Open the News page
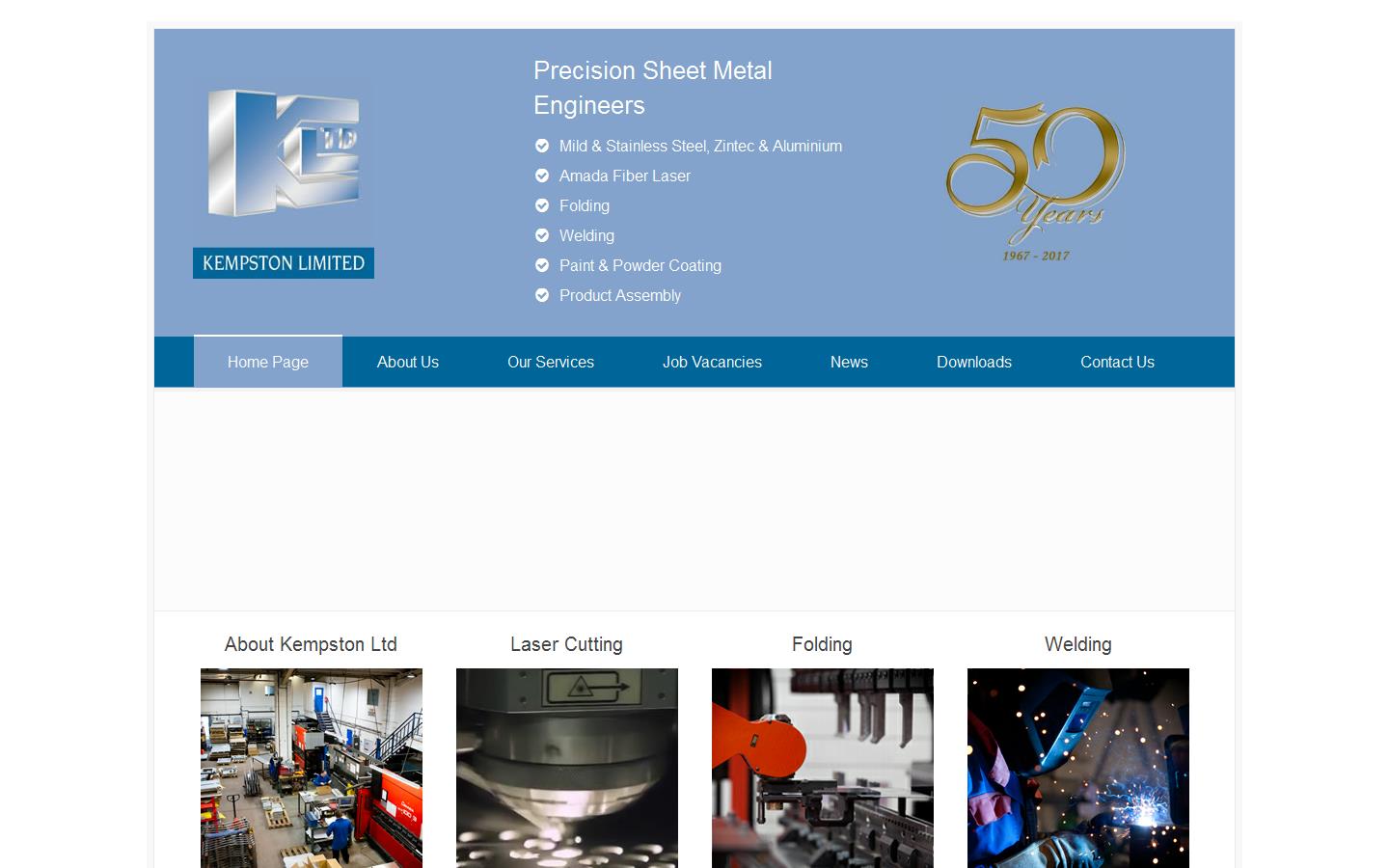Viewport: 1389px width, 868px height. 849,362
